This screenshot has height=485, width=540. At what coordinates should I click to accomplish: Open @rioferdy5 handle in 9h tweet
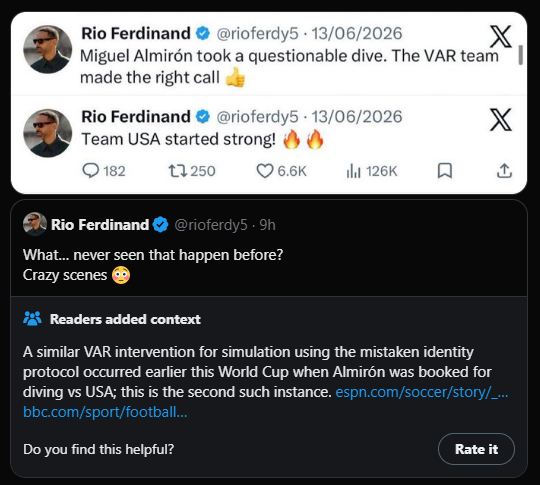pyautogui.click(x=211, y=225)
